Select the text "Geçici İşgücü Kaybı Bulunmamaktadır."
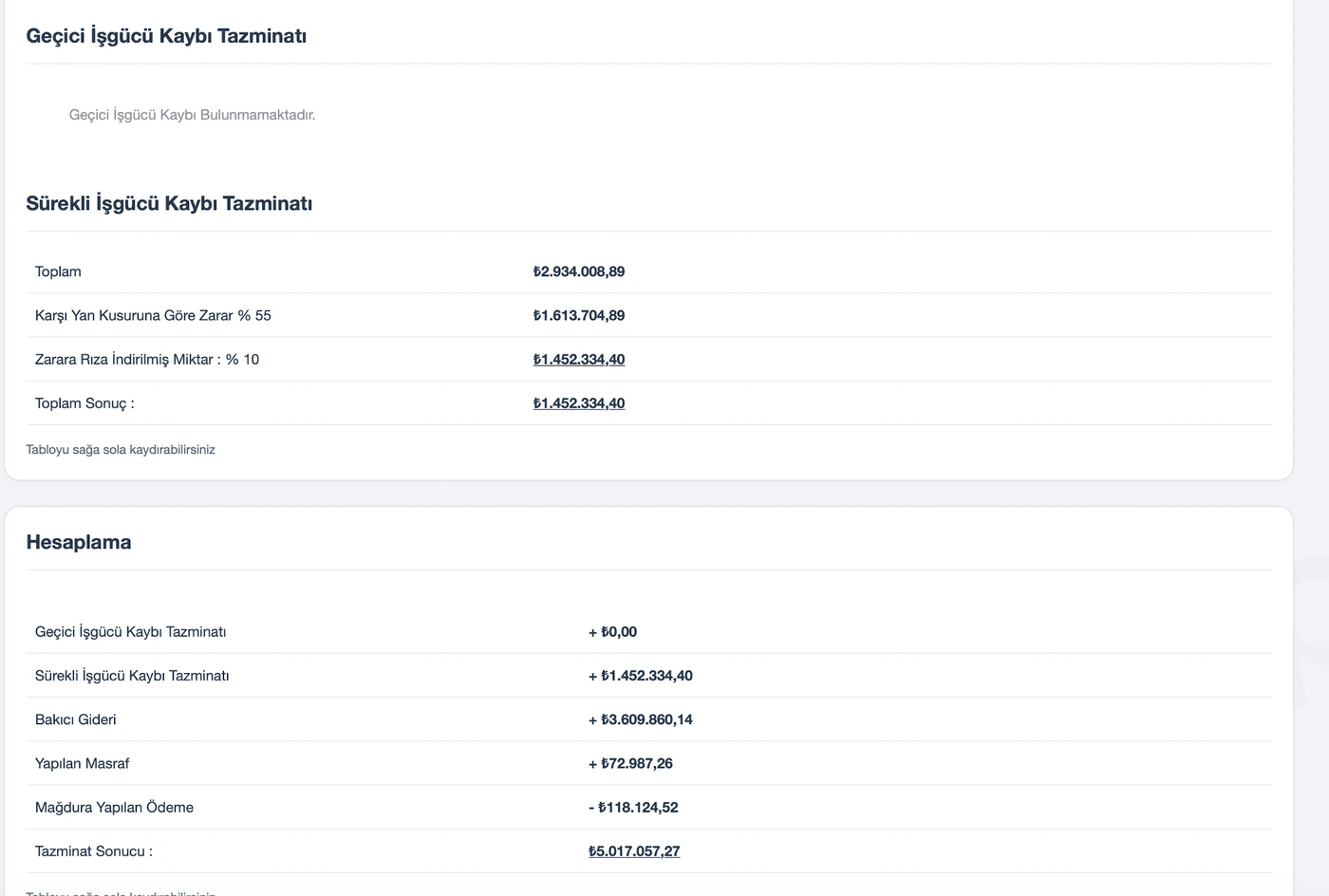 [192, 115]
